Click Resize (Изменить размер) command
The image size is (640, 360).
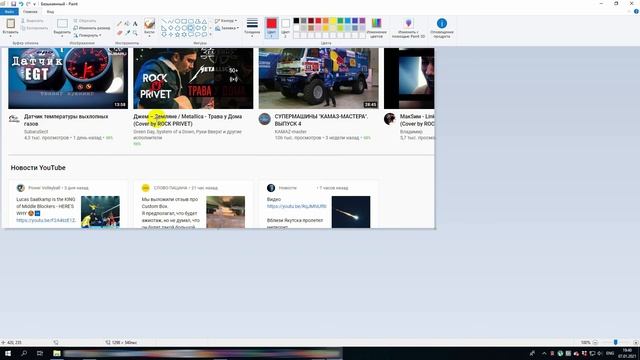pyautogui.click(x=92, y=28)
